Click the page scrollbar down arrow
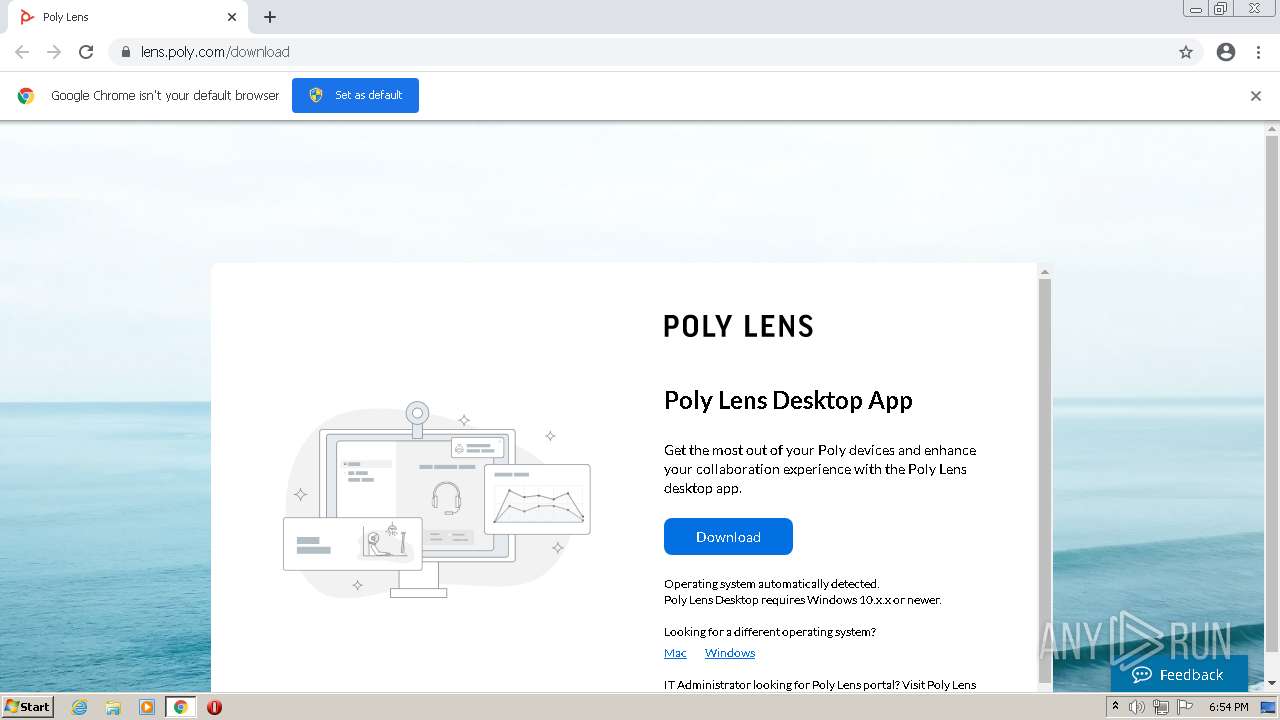The height and width of the screenshot is (720, 1280). [x=1272, y=683]
